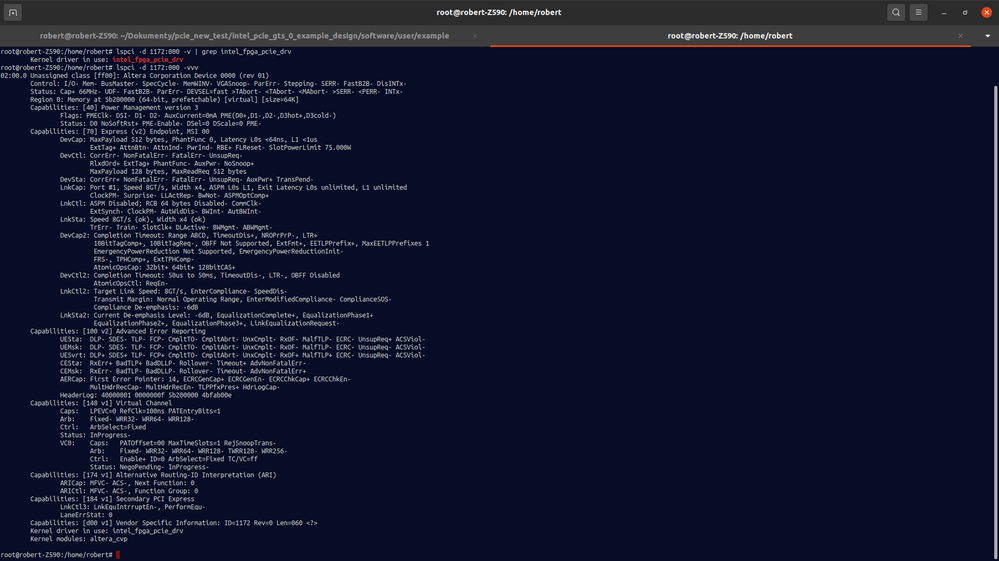The height and width of the screenshot is (561, 999).
Task: Click the 'HeaderLog: 40000001' line
Action: [146, 395]
